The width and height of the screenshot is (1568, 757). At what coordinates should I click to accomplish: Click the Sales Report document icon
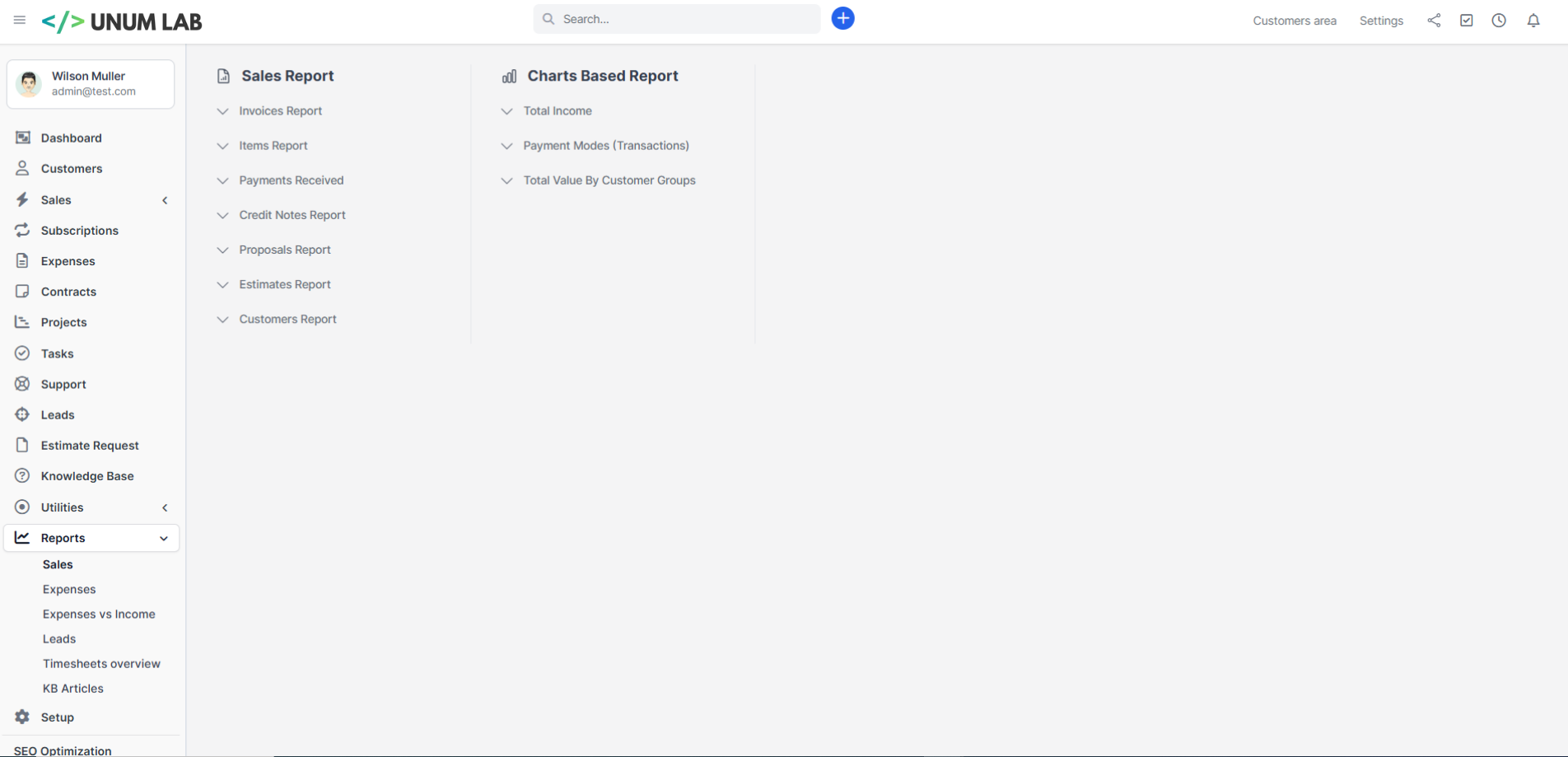click(x=223, y=76)
